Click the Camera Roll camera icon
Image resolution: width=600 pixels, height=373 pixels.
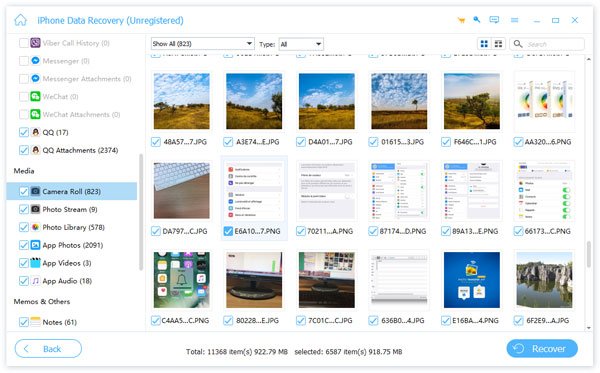[35, 191]
